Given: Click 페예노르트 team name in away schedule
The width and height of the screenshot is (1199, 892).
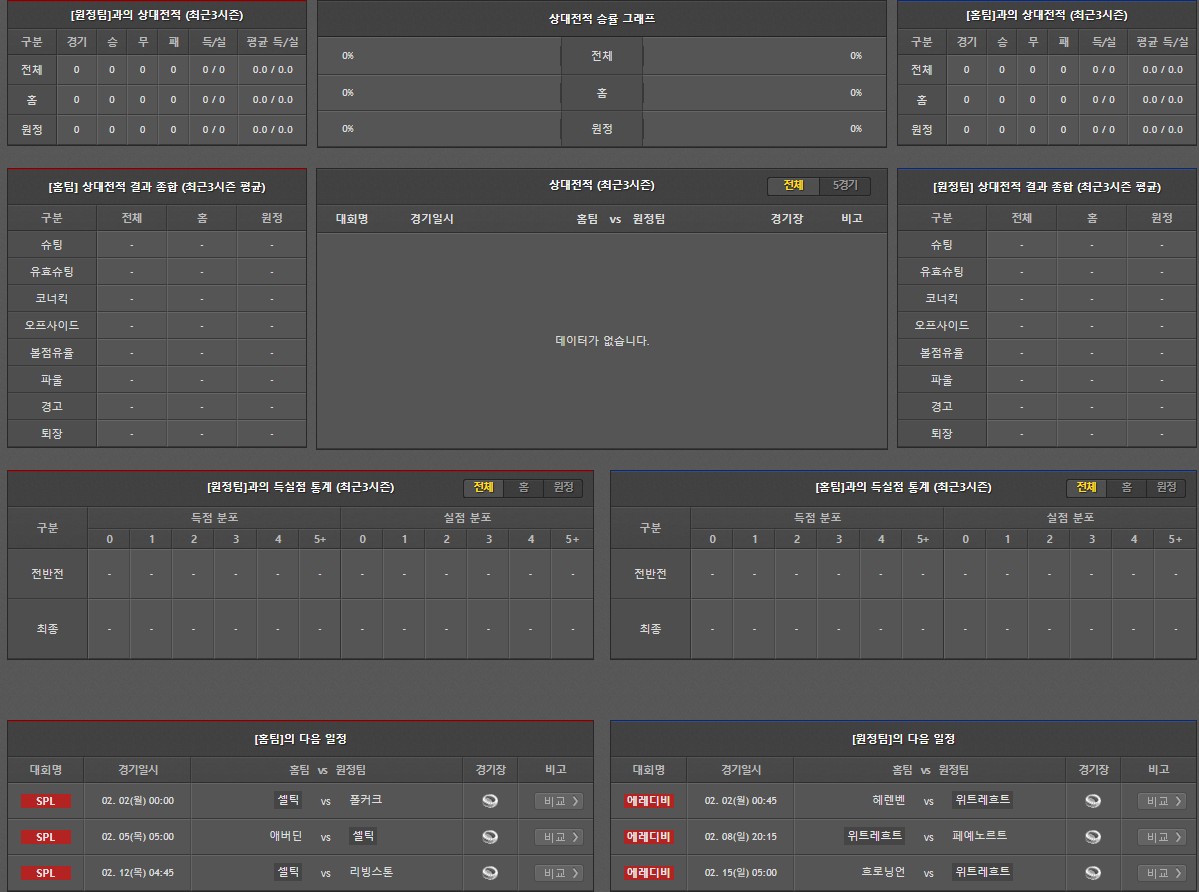Looking at the screenshot, I should (979, 836).
